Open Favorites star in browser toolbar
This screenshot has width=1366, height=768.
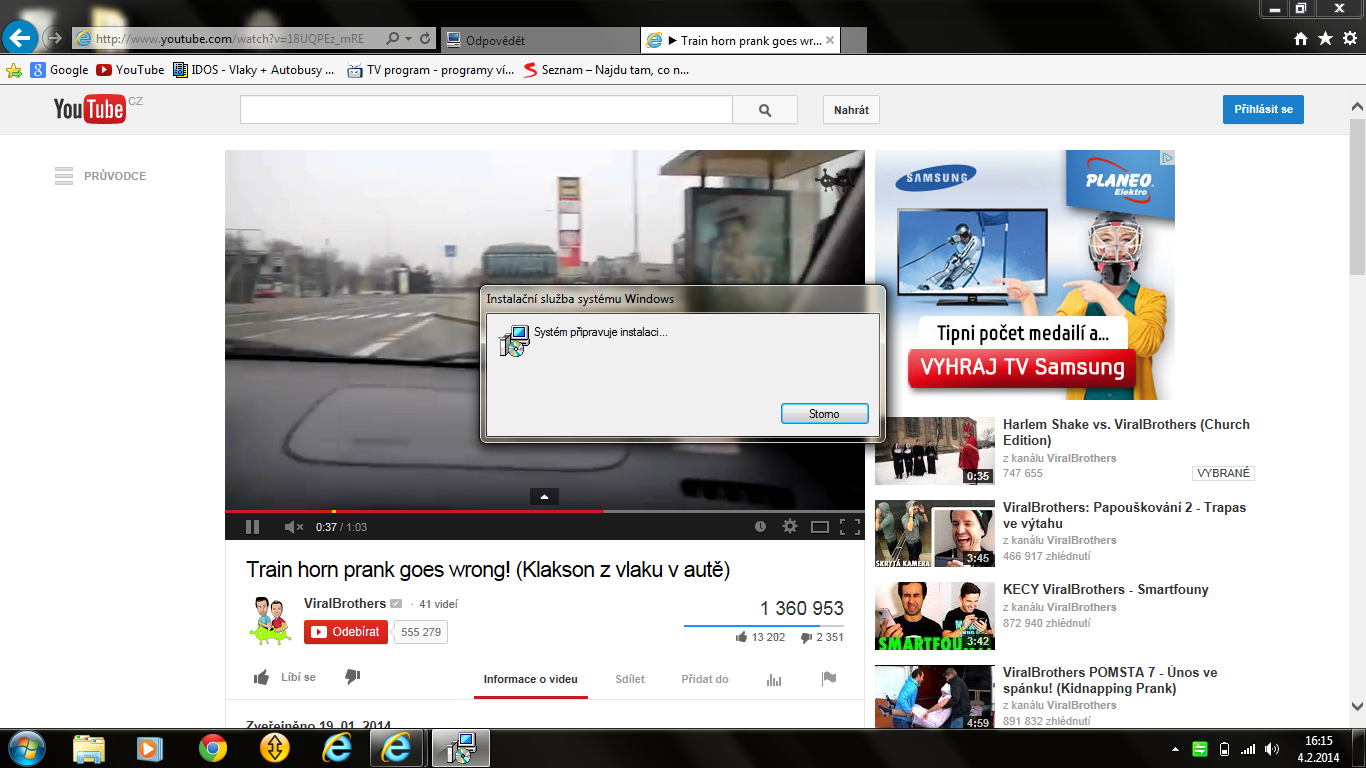[x=1325, y=39]
